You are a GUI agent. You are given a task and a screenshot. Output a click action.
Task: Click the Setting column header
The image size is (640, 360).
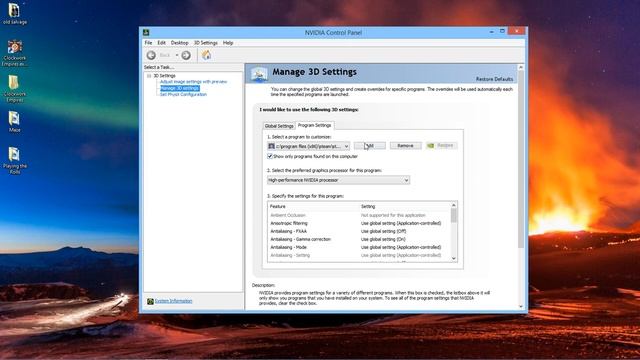404,207
